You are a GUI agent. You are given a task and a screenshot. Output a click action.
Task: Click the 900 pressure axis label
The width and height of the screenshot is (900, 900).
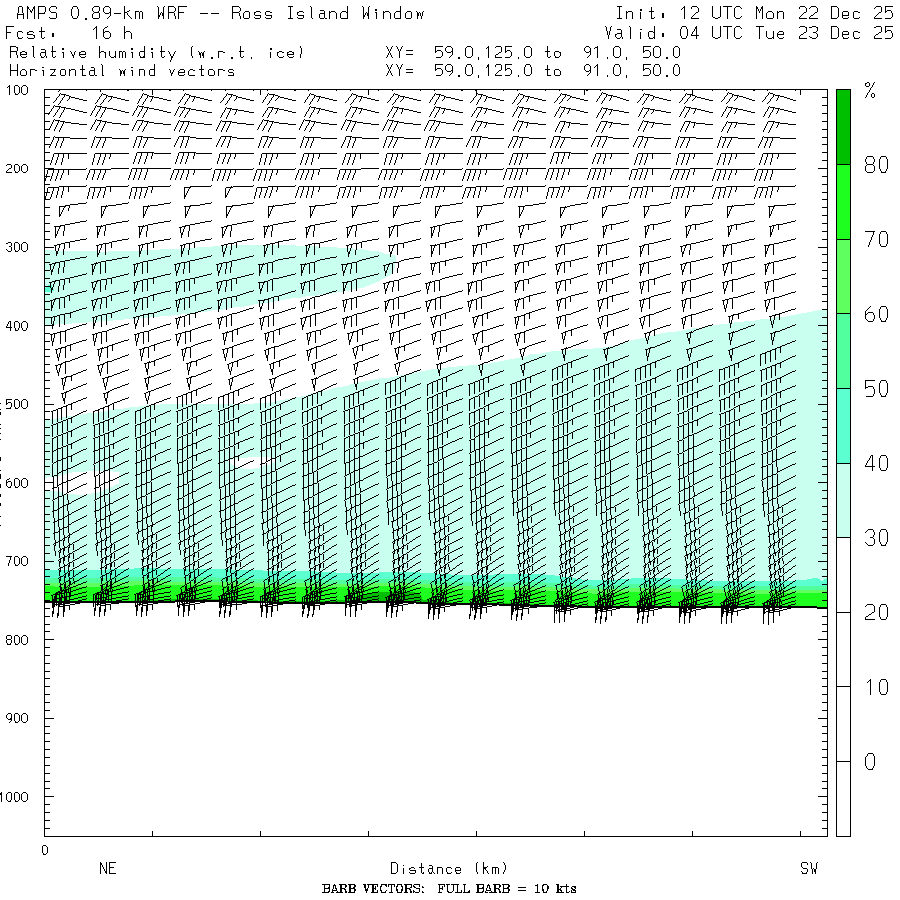(x=17, y=718)
